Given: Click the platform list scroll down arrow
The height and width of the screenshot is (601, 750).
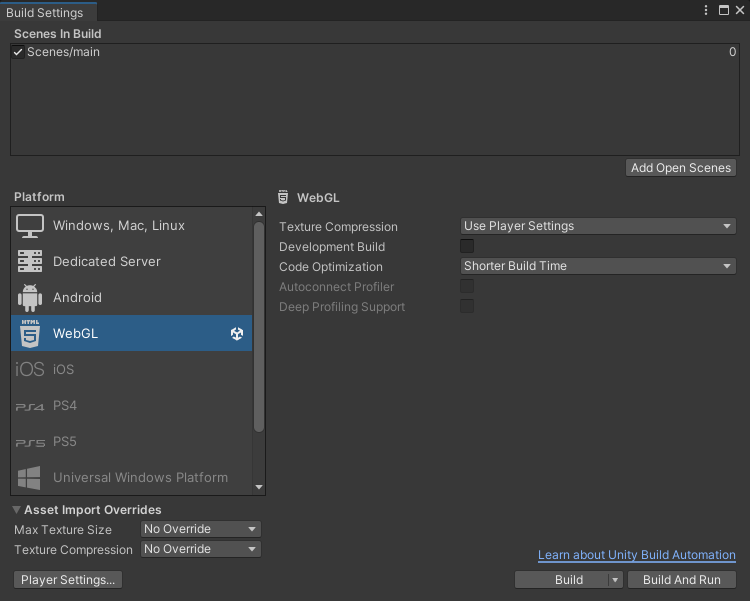Looking at the screenshot, I should point(259,487).
